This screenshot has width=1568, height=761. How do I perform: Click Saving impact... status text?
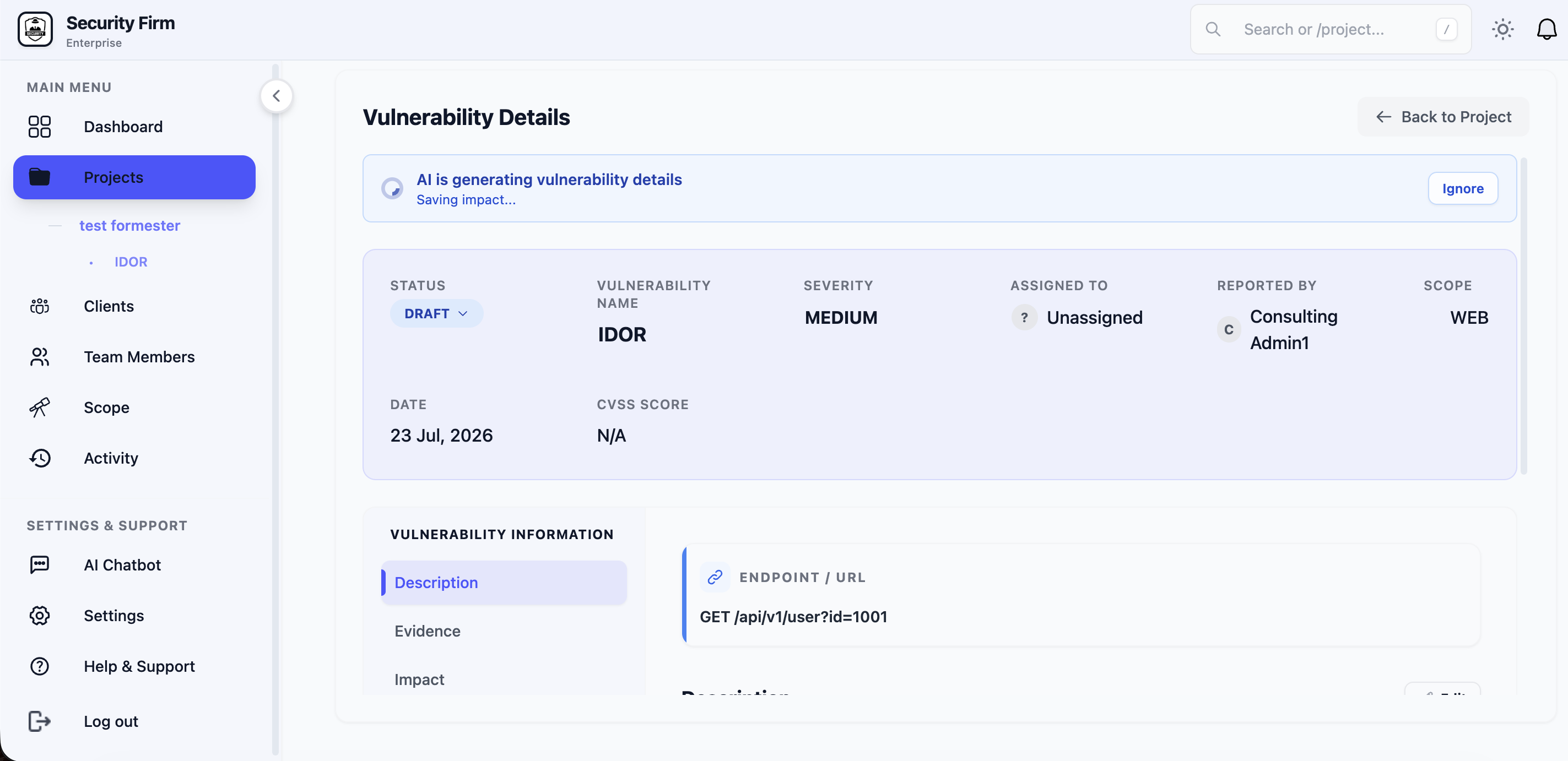pyautogui.click(x=466, y=199)
